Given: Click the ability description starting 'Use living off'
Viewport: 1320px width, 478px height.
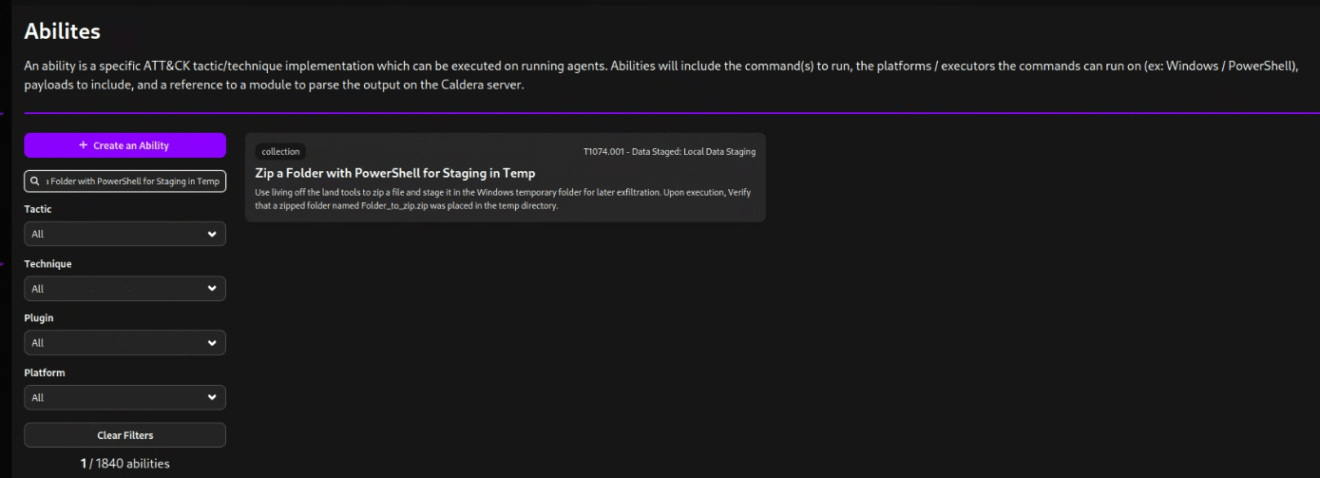Looking at the screenshot, I should pos(500,198).
